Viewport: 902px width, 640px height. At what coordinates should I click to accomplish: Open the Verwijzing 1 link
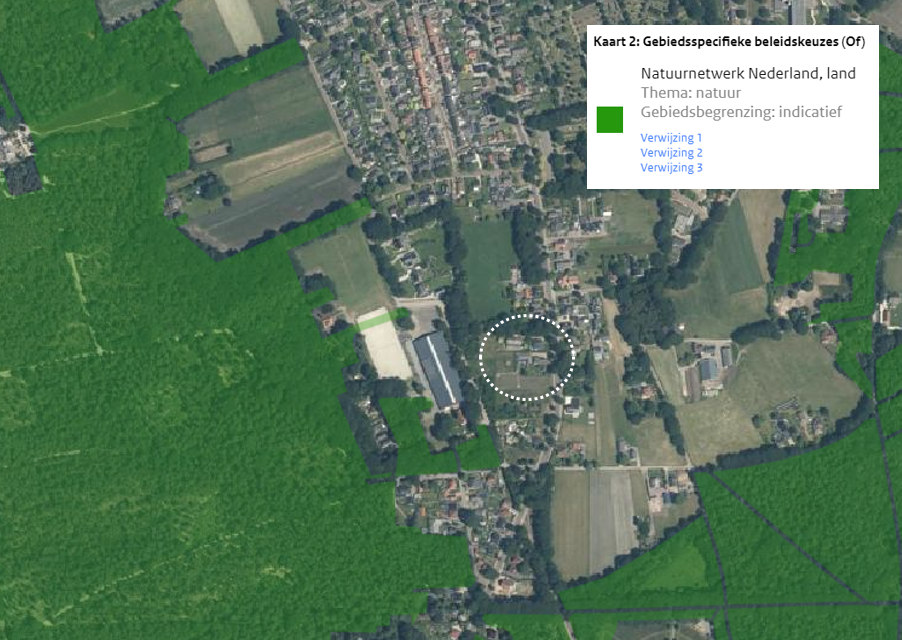pos(671,138)
